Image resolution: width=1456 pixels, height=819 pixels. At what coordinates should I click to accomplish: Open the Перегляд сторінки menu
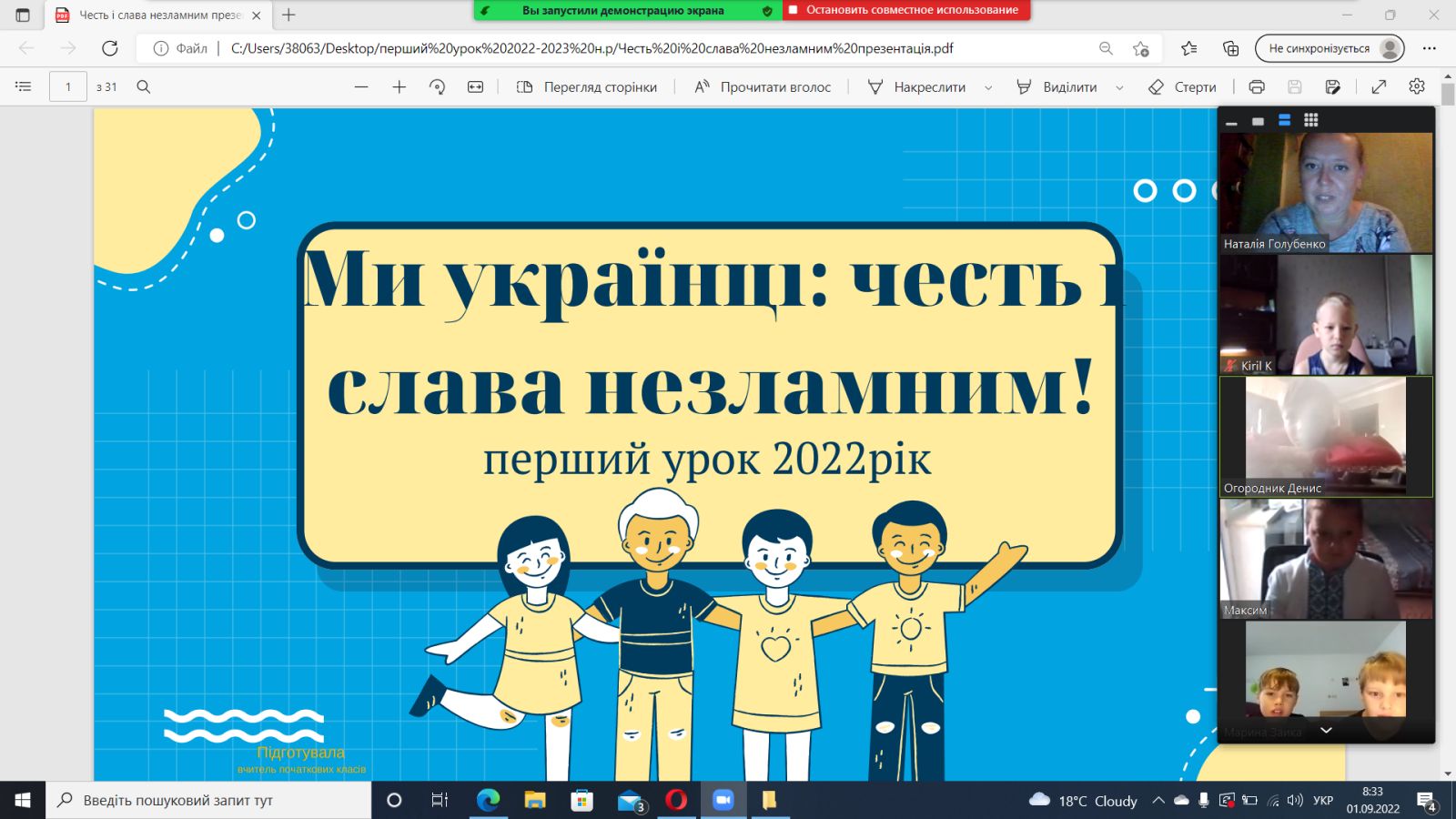tap(587, 87)
